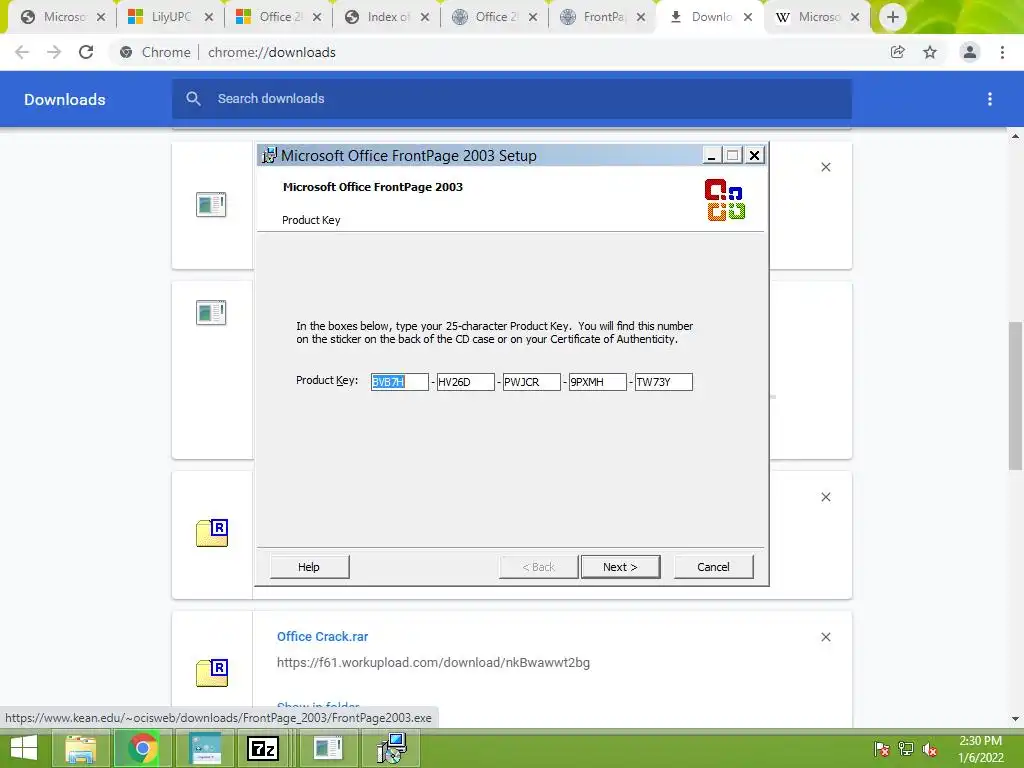
Task: Click the Product Key box containing TW73Y
Action: pyautogui.click(x=664, y=382)
